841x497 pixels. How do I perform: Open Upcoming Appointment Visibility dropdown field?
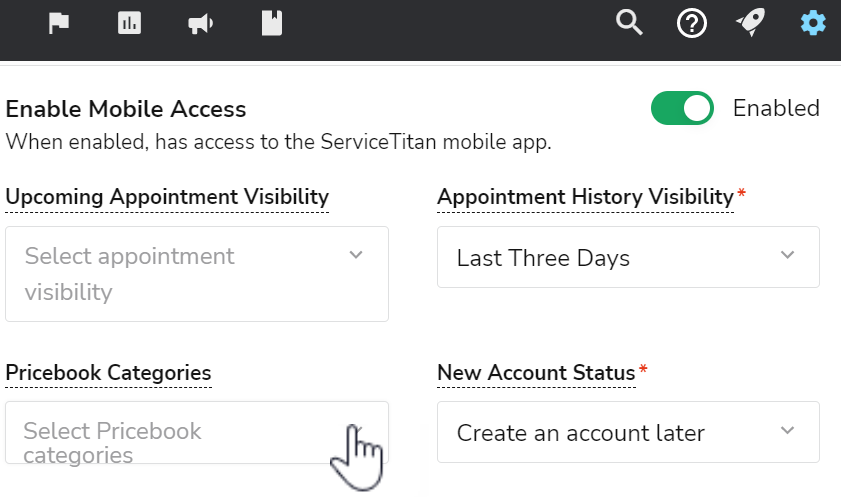coord(180,274)
